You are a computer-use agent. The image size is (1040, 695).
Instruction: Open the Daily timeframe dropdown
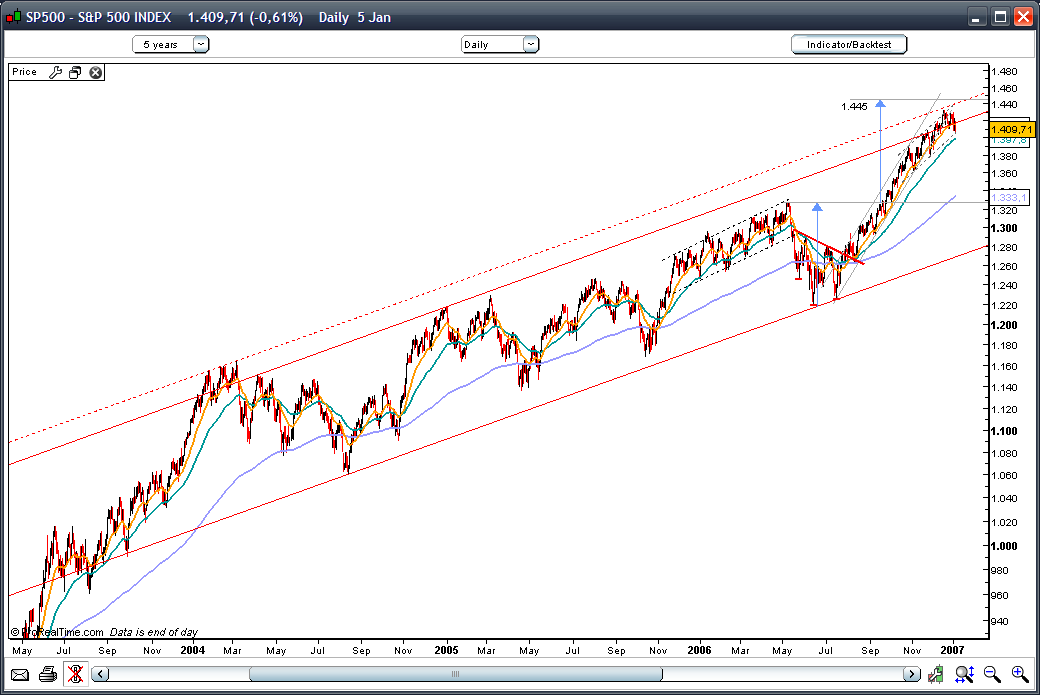(500, 44)
